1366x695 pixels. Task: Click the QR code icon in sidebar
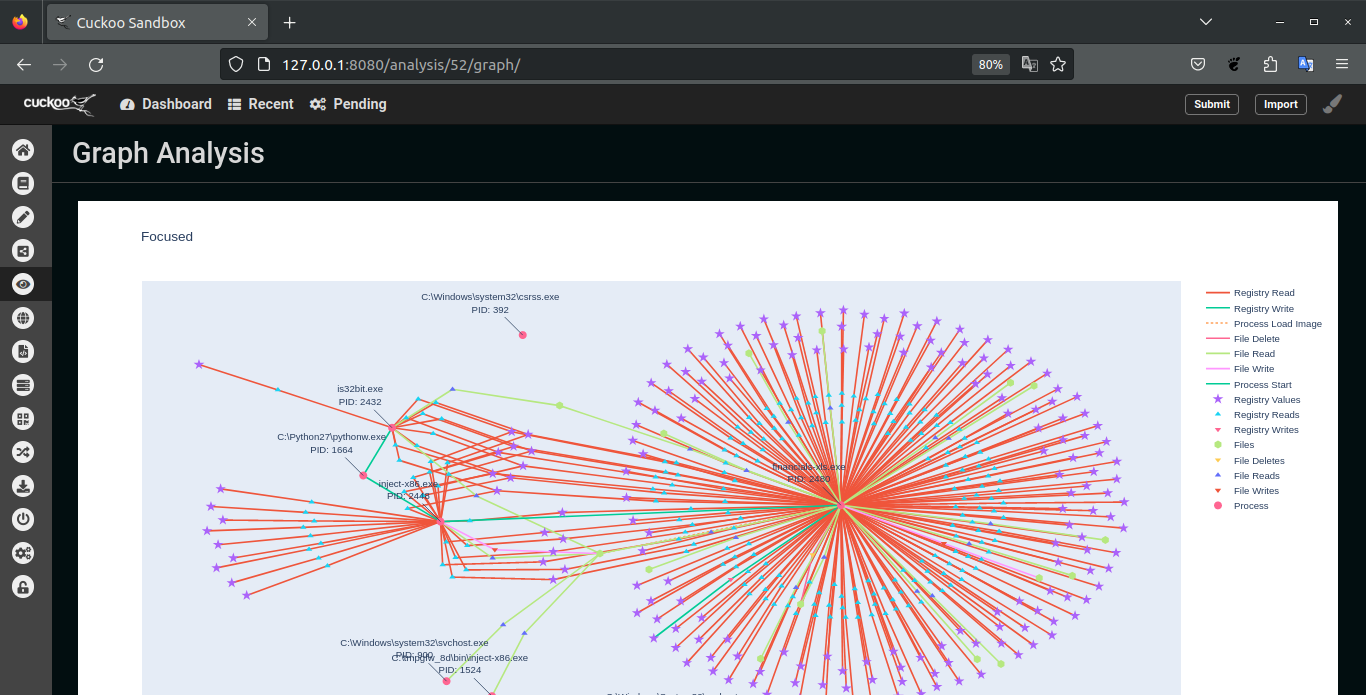click(x=23, y=419)
